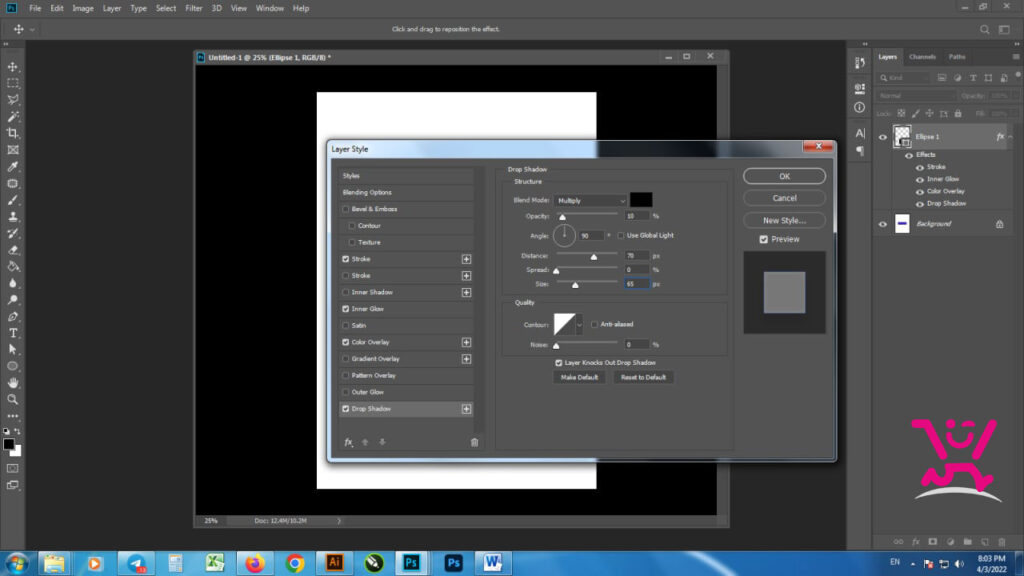
Task: Open the Layers panel menu
Action: [1016, 57]
